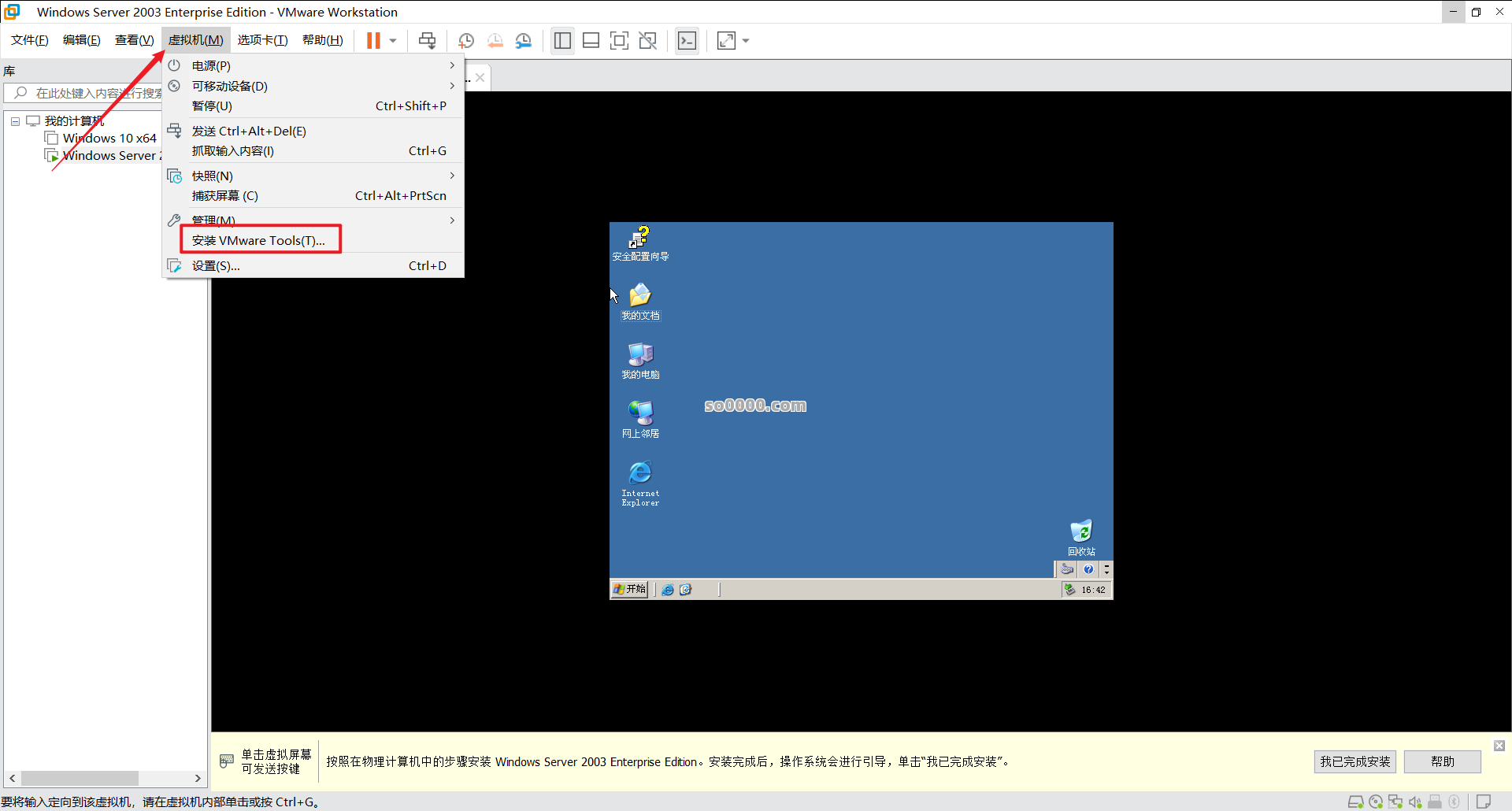Click the 我已完成安装 button

point(1354,761)
